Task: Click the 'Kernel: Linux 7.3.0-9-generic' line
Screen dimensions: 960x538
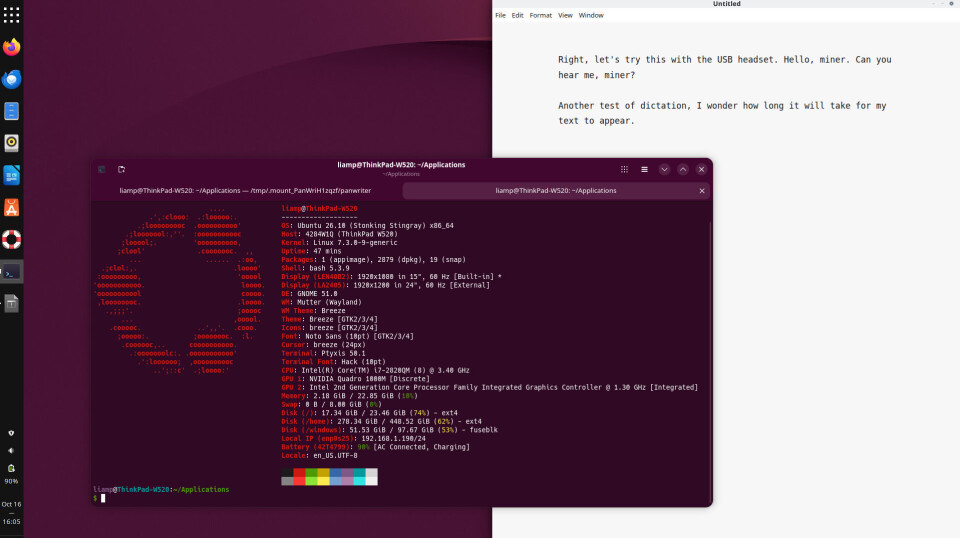Action: 339,243
